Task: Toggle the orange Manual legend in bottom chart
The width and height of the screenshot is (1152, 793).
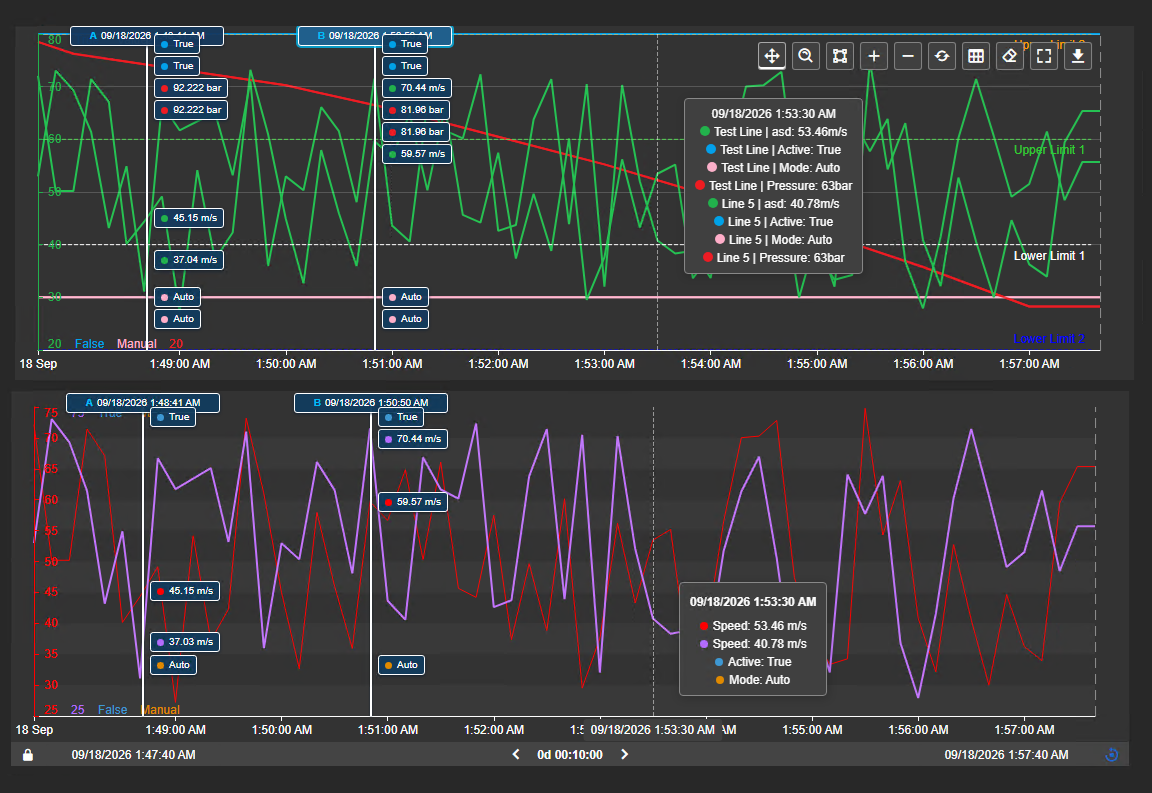Action: click(x=160, y=710)
